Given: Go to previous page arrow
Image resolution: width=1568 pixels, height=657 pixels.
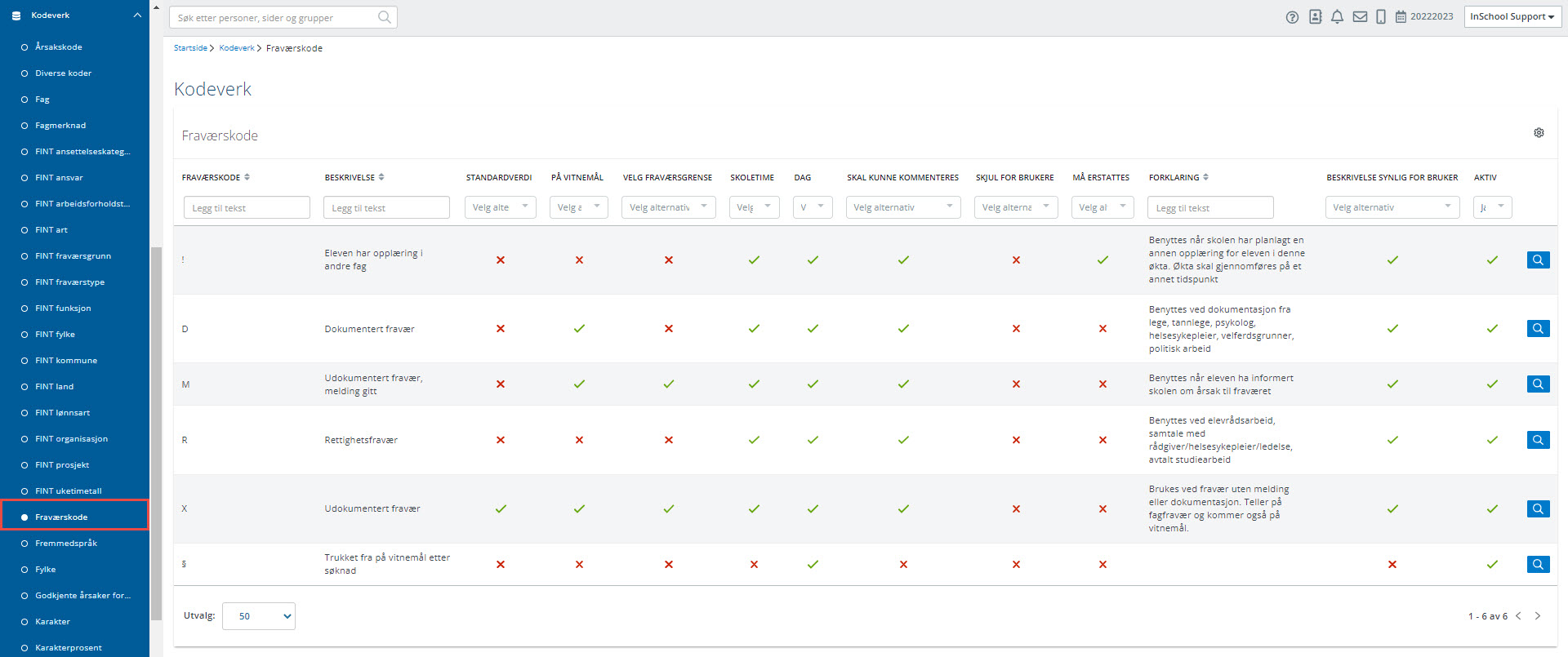Looking at the screenshot, I should 1518,616.
